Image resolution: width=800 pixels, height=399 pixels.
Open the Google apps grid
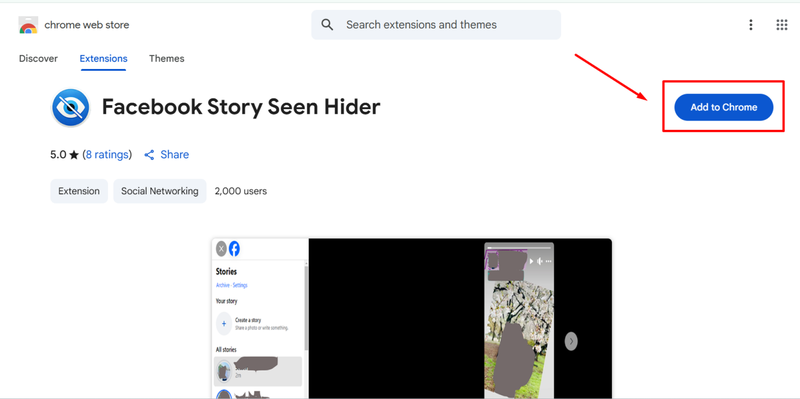(x=782, y=25)
